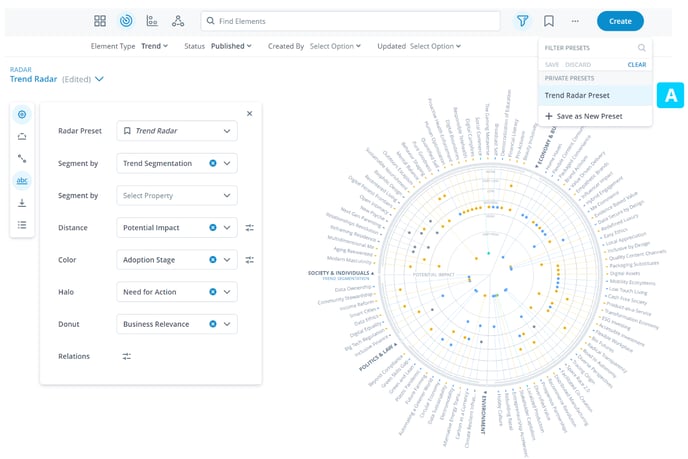
Task: Clear the Trend Segmentation selection
Action: coord(213,163)
